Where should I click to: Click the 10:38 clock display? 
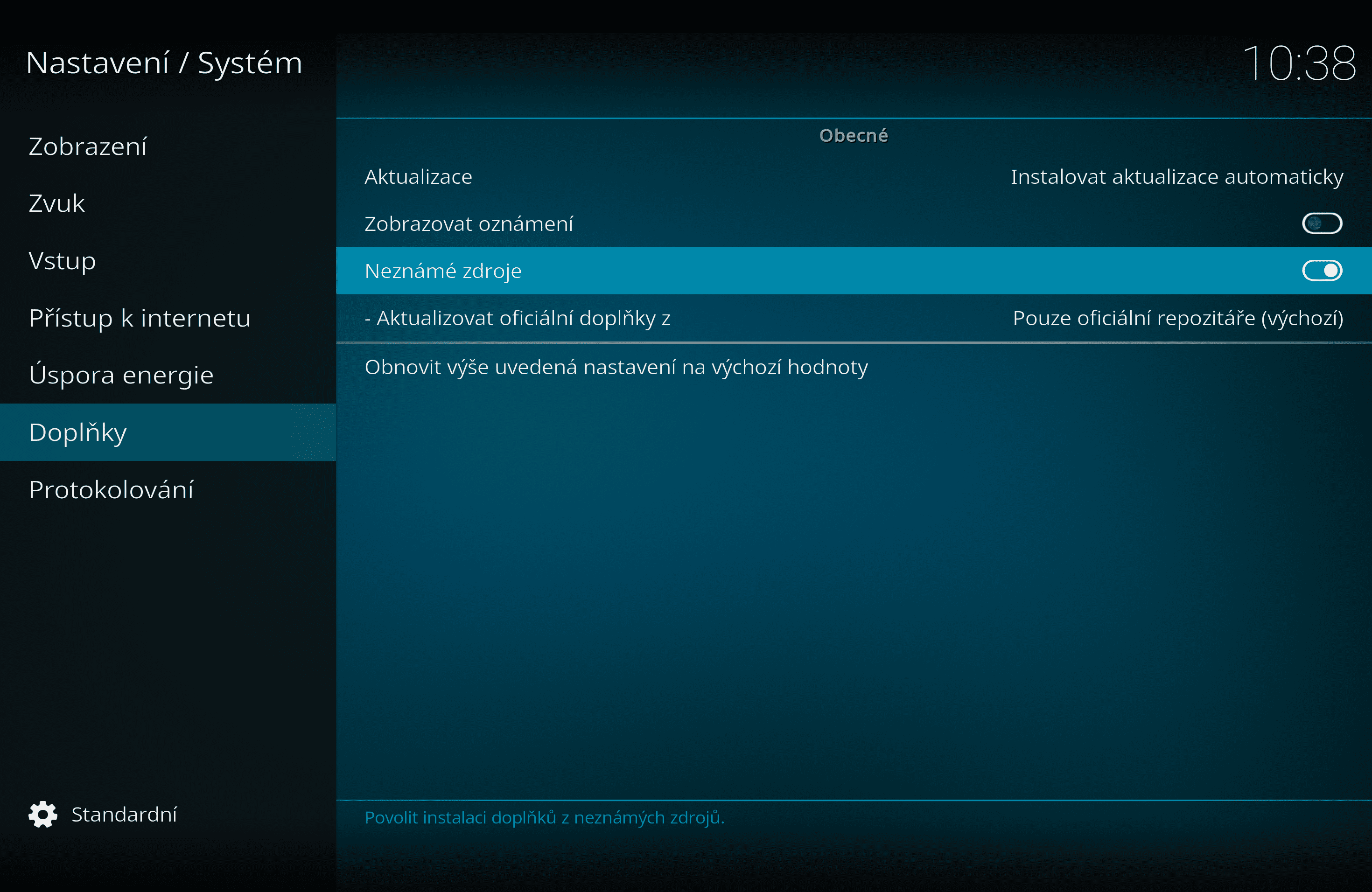[1299, 63]
